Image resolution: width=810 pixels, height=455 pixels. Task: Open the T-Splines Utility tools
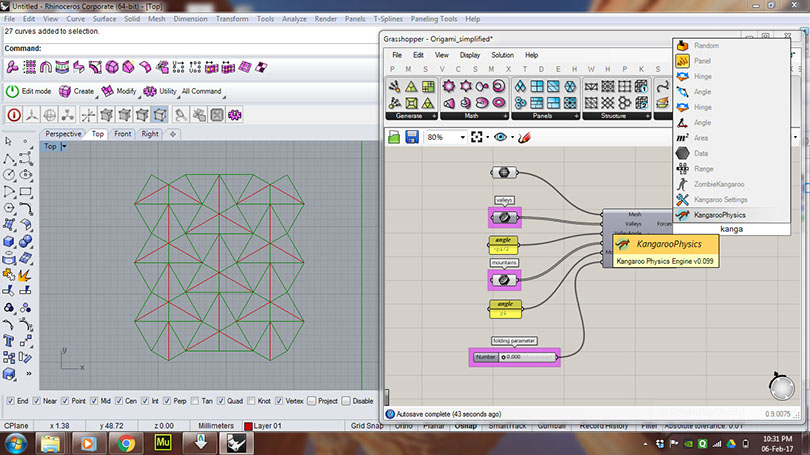161,91
